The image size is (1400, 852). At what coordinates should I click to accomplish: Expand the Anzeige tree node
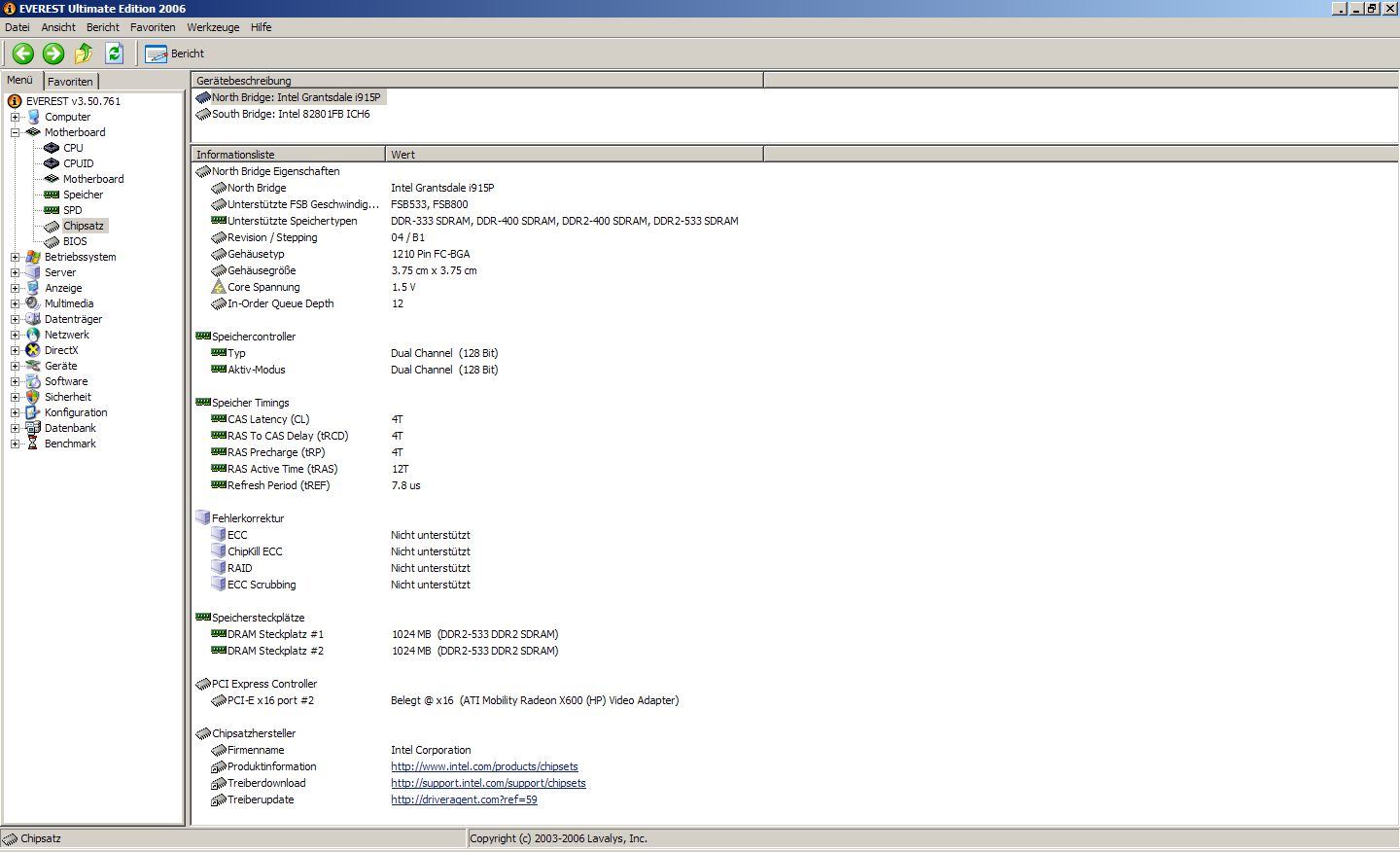click(x=15, y=288)
